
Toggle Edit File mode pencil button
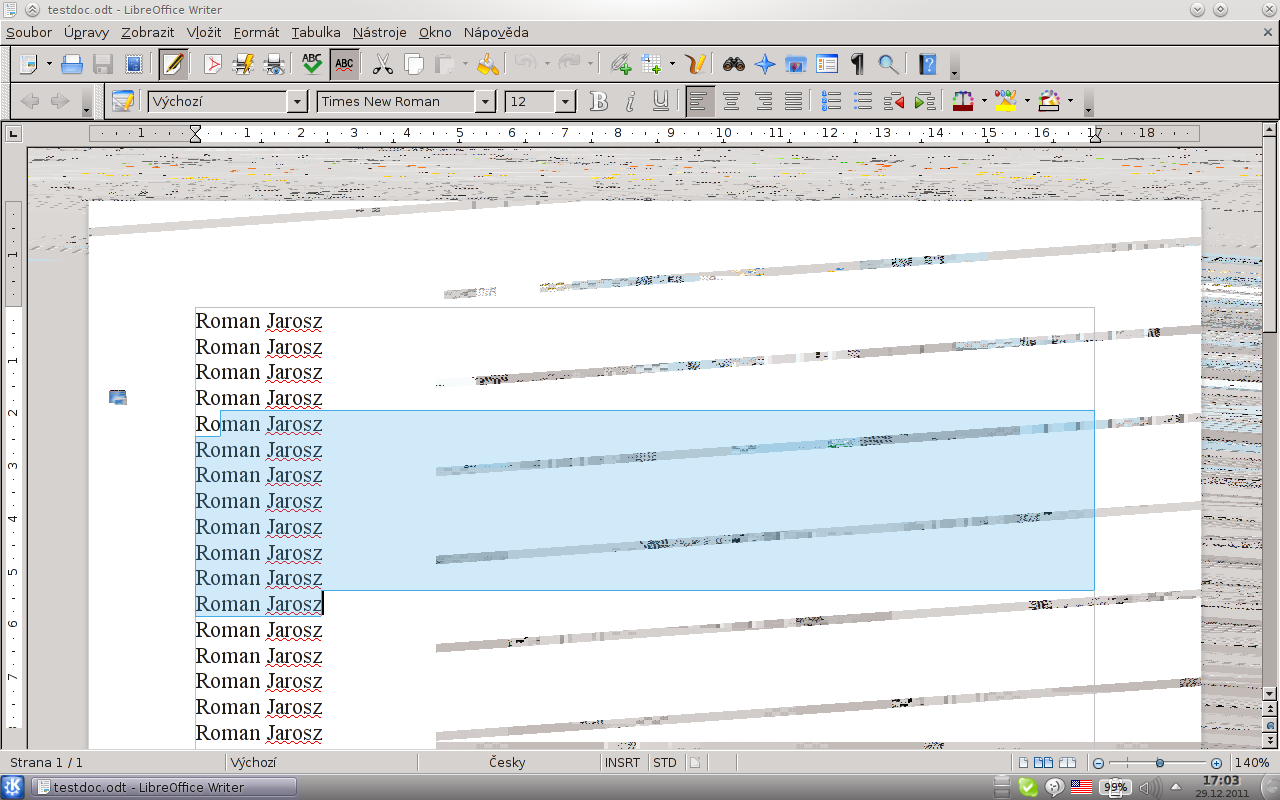[x=173, y=65]
